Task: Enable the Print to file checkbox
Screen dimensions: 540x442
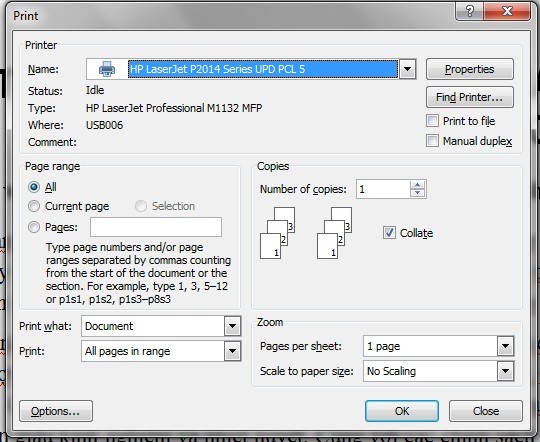Action: coord(432,121)
